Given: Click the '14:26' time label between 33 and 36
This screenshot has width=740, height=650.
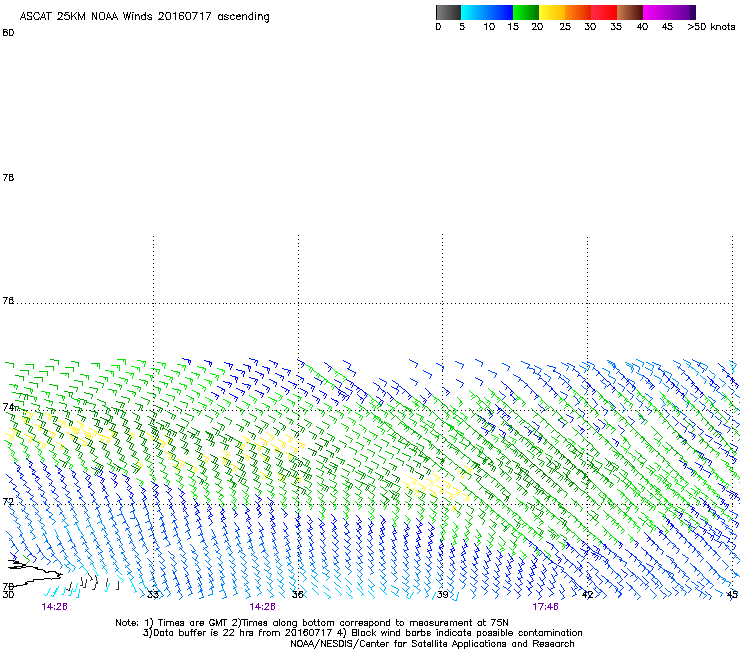Looking at the screenshot, I should point(262,607).
